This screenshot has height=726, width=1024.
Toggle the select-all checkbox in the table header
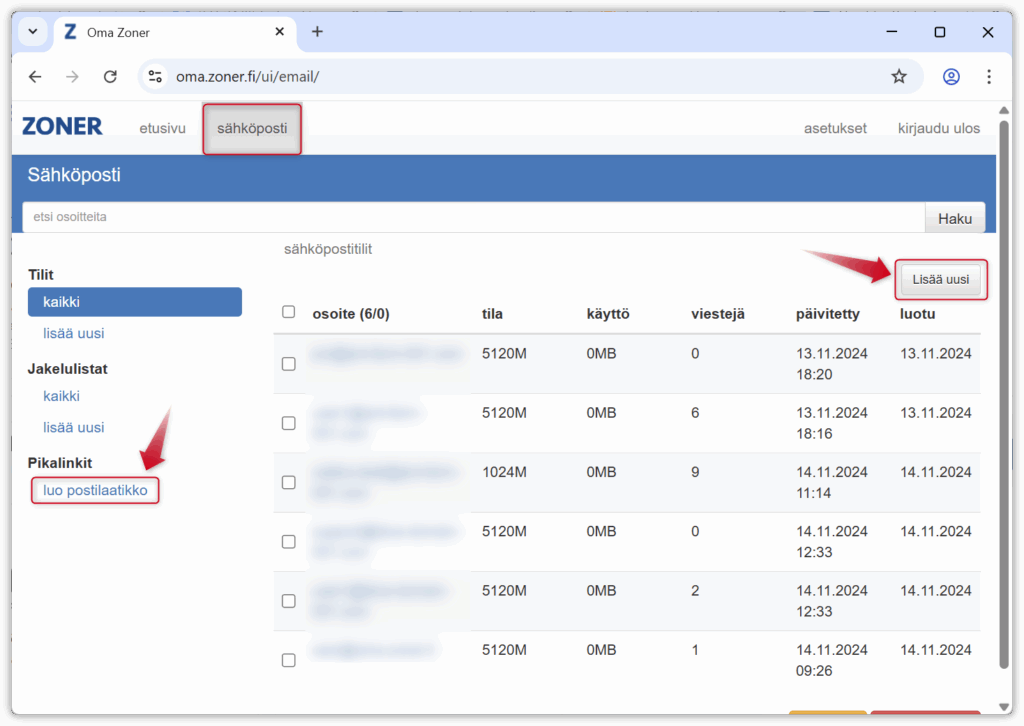289,312
